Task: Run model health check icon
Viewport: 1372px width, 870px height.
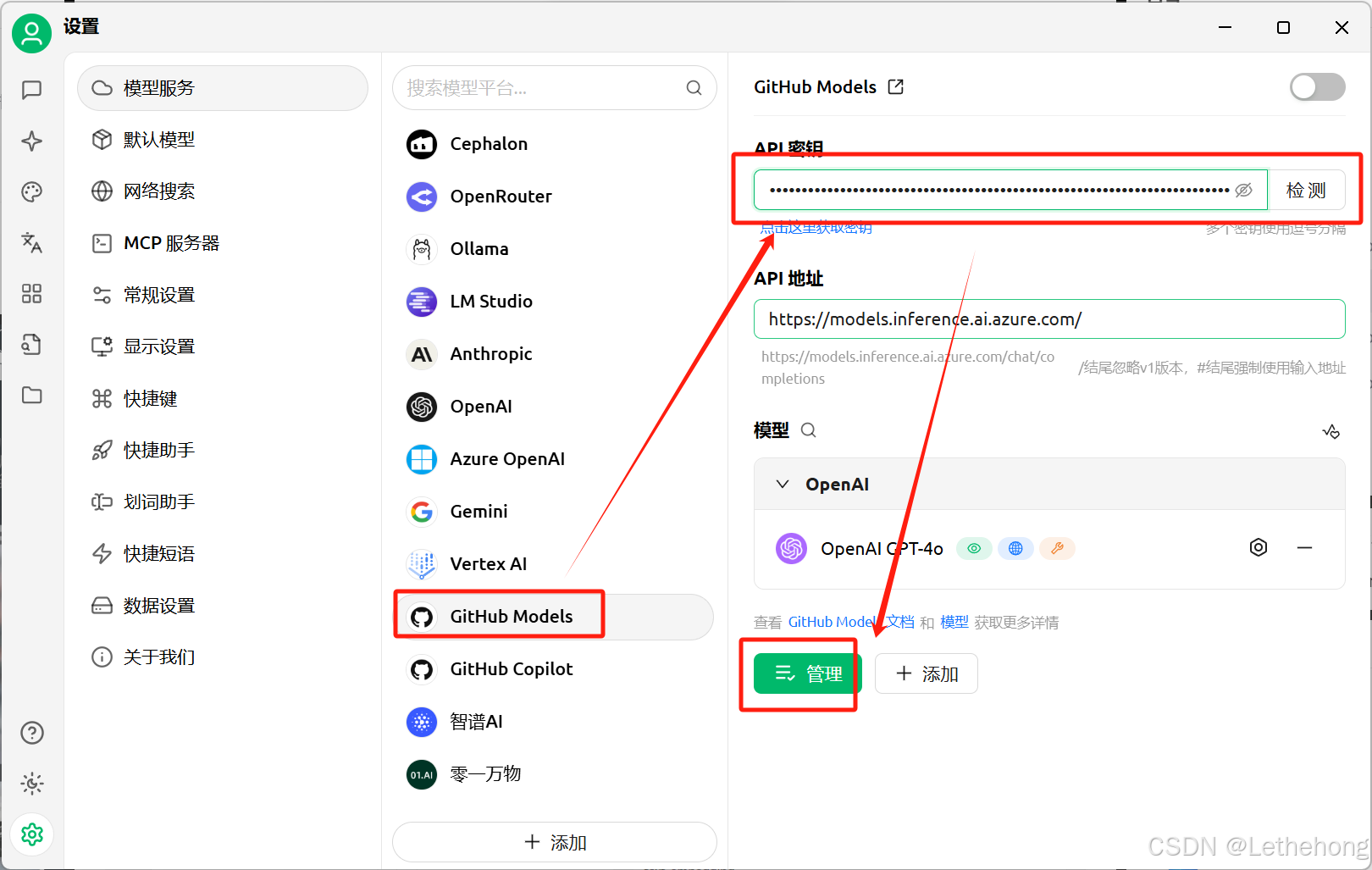Action: pos(1331,431)
